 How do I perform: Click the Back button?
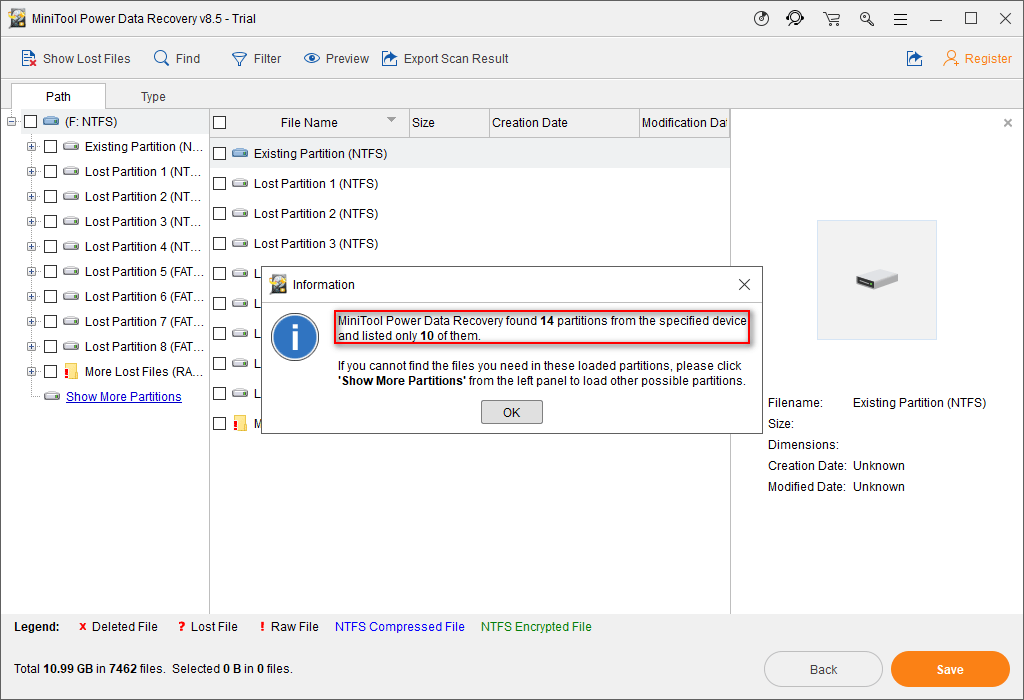(x=823, y=669)
